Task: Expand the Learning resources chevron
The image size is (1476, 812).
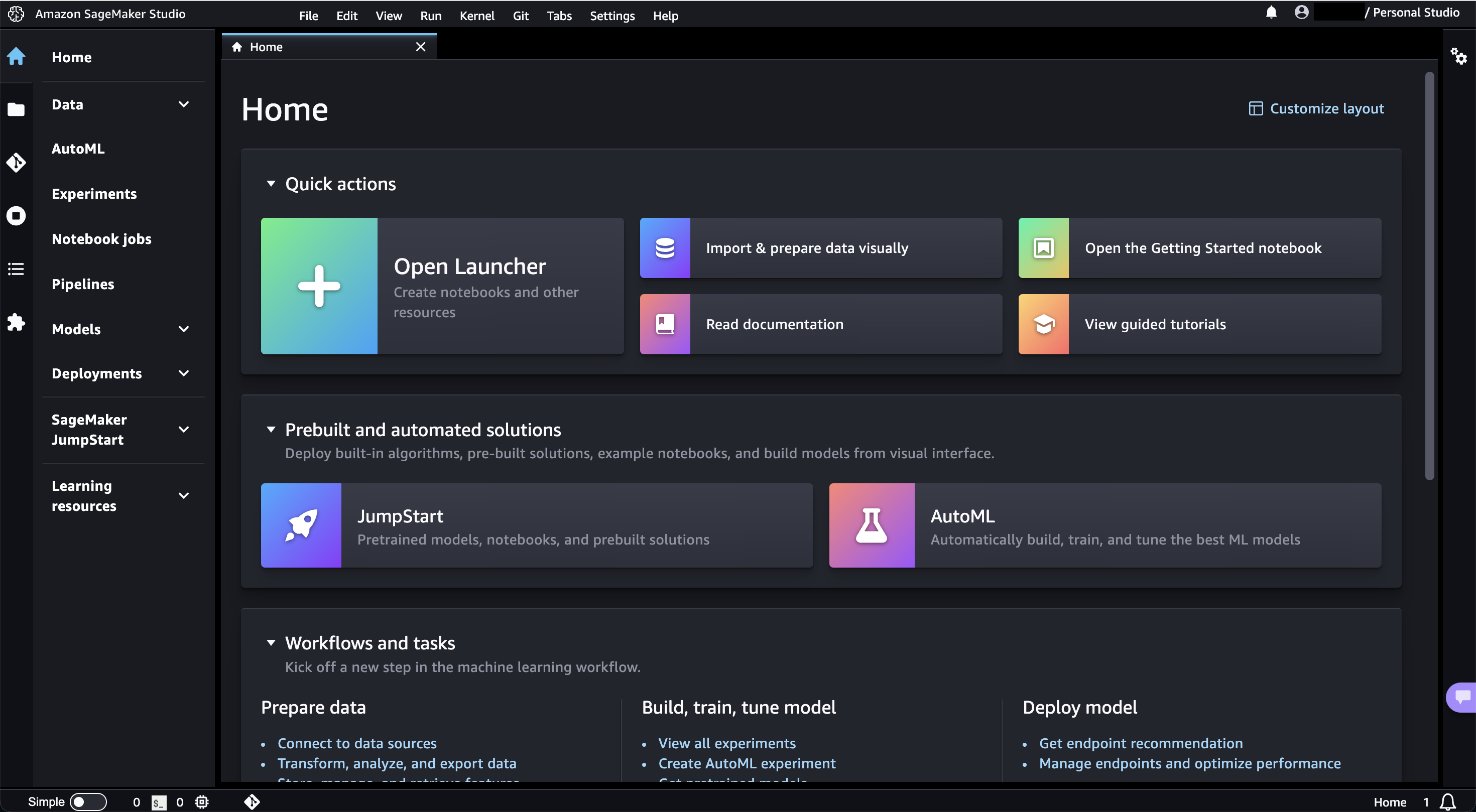Action: pos(183,496)
